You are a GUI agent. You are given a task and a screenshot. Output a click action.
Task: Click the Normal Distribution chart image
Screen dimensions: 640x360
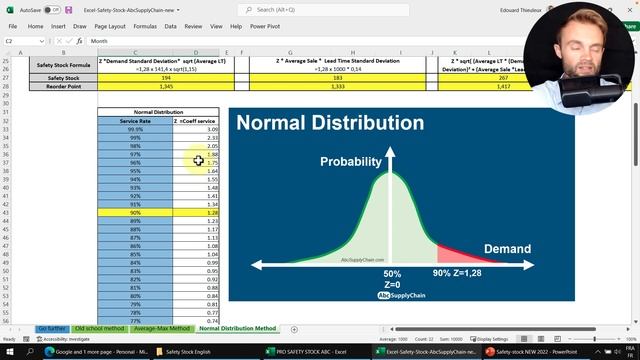coord(402,204)
